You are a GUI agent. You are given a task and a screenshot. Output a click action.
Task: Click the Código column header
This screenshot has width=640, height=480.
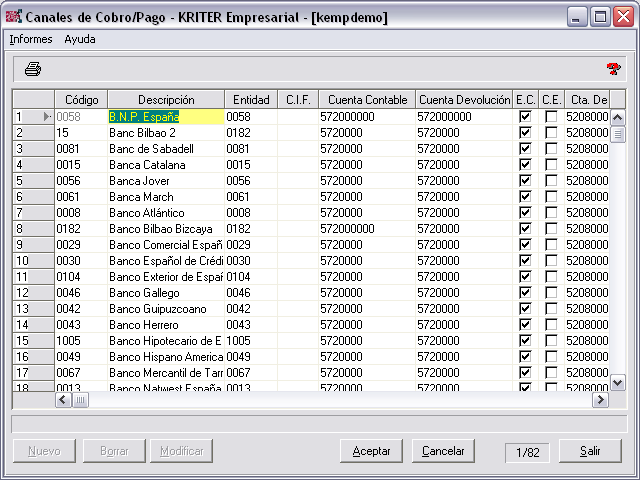[x=81, y=100]
